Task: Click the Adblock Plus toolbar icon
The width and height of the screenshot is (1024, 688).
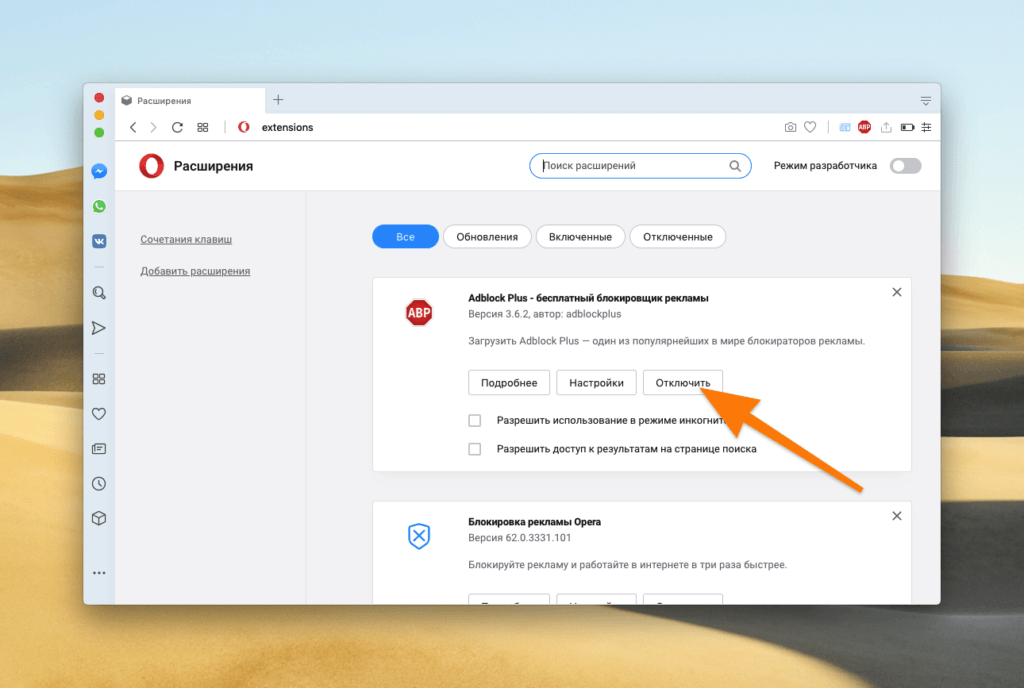Action: click(864, 127)
